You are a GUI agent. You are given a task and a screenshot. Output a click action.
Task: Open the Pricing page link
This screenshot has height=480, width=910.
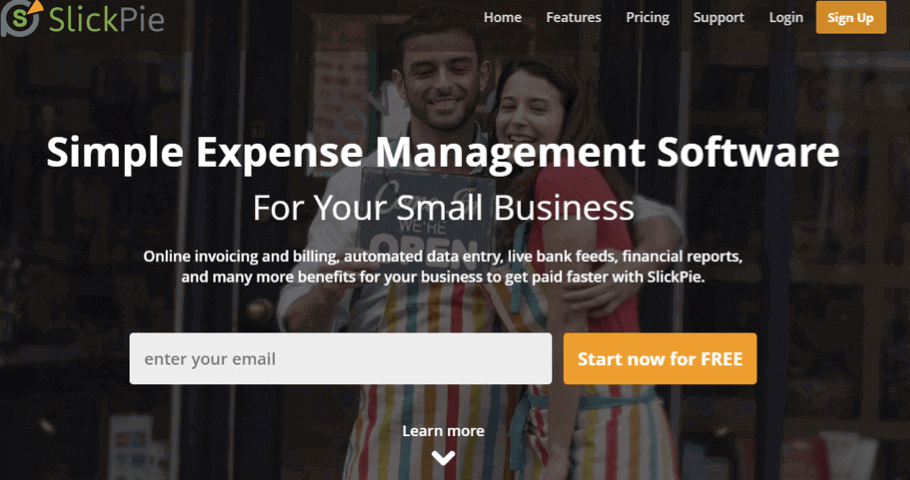pyautogui.click(x=647, y=18)
